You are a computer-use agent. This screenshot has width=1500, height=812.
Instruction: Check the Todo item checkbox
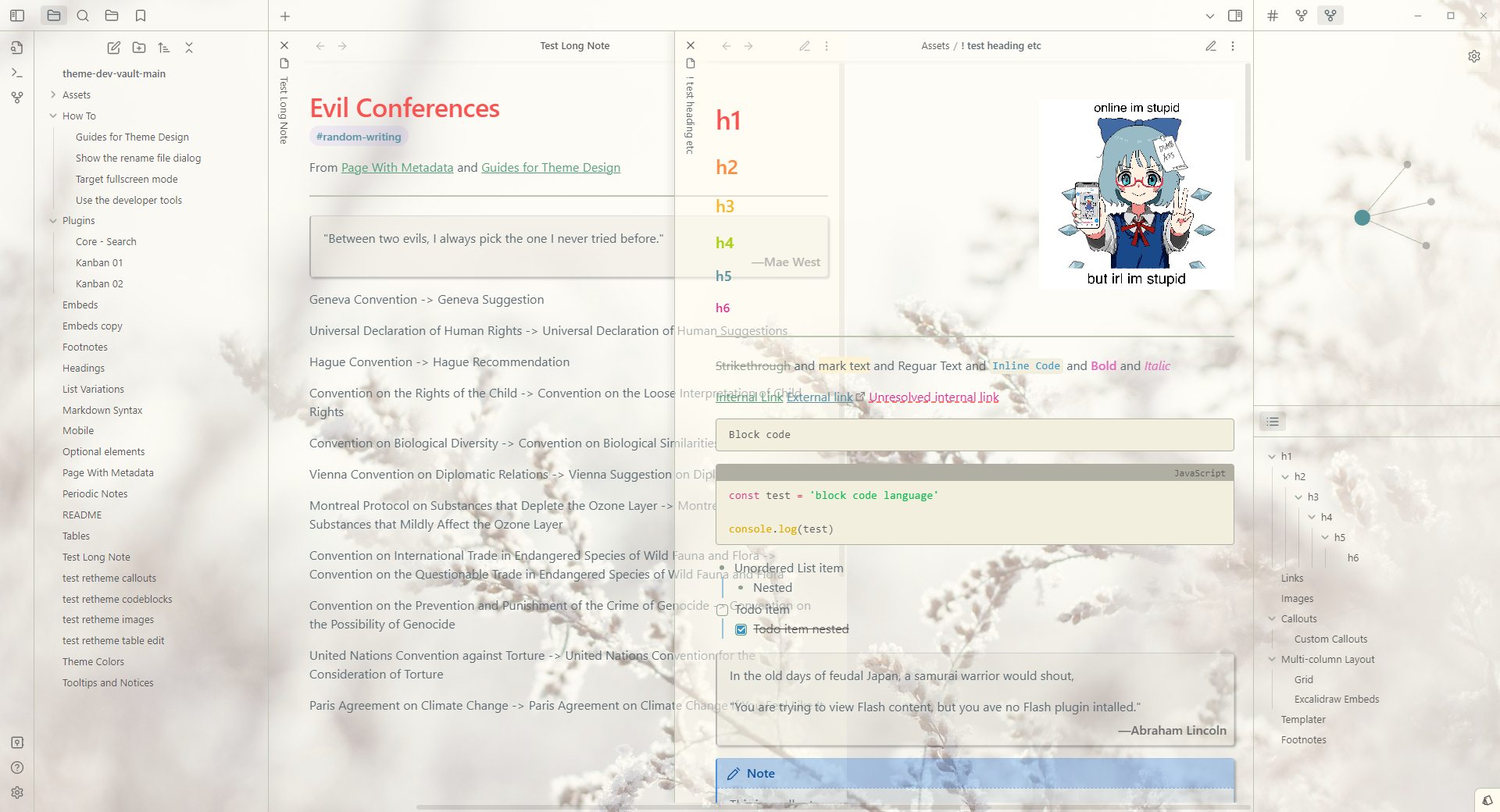(x=723, y=610)
